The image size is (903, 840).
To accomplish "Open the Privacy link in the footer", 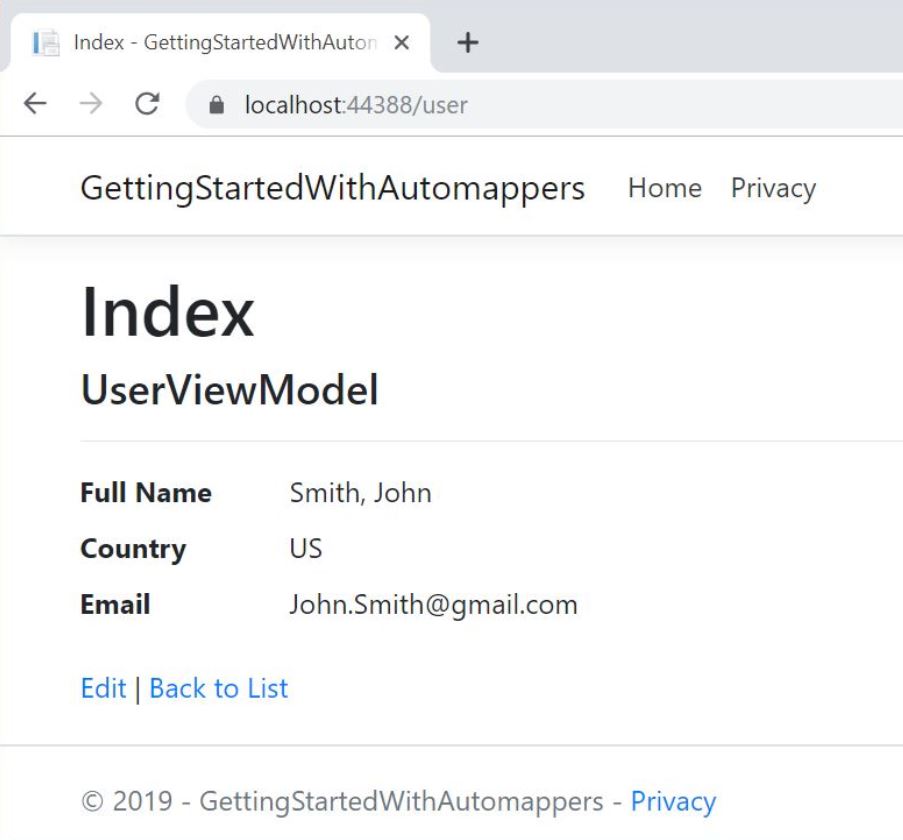I will point(673,801).
